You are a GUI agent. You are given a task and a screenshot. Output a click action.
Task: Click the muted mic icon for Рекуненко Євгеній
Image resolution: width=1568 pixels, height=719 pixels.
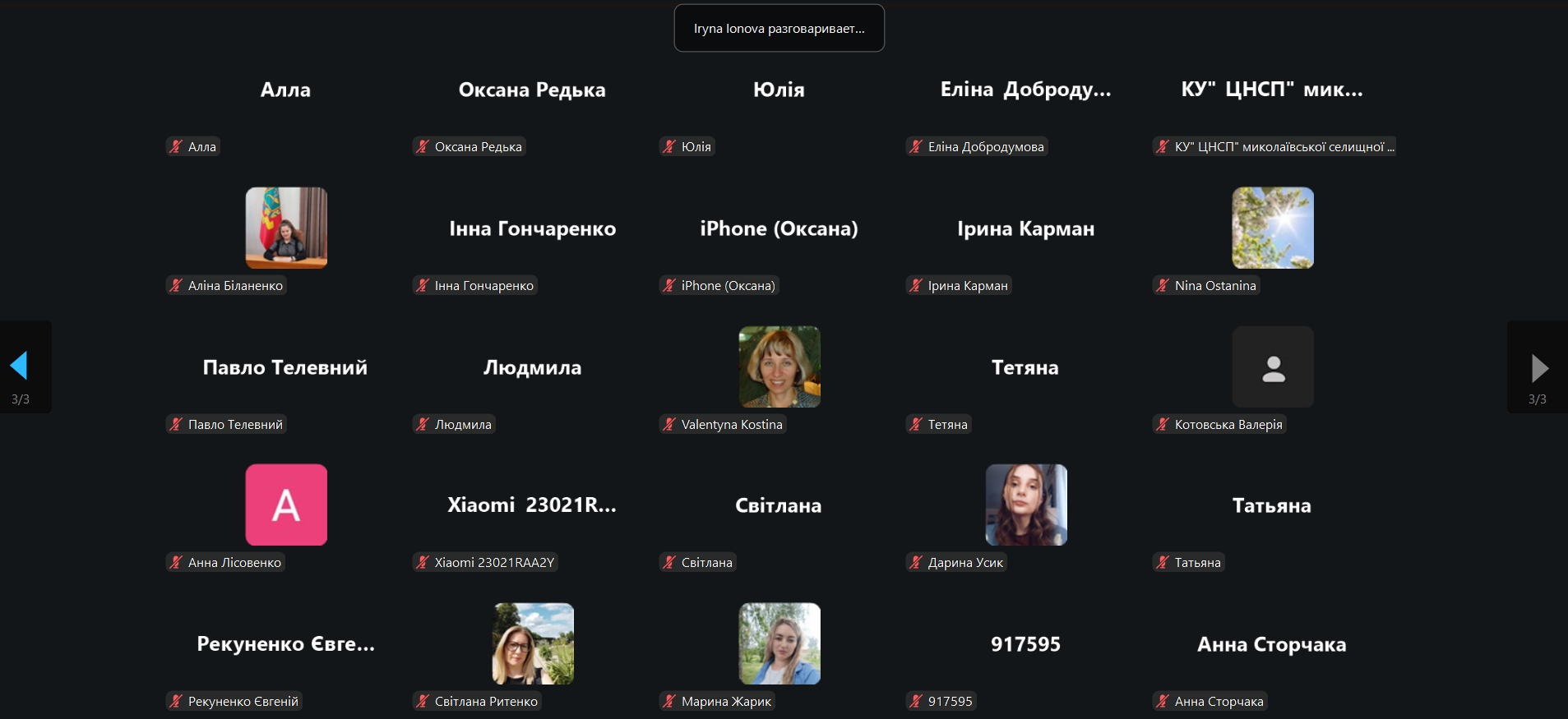click(176, 701)
